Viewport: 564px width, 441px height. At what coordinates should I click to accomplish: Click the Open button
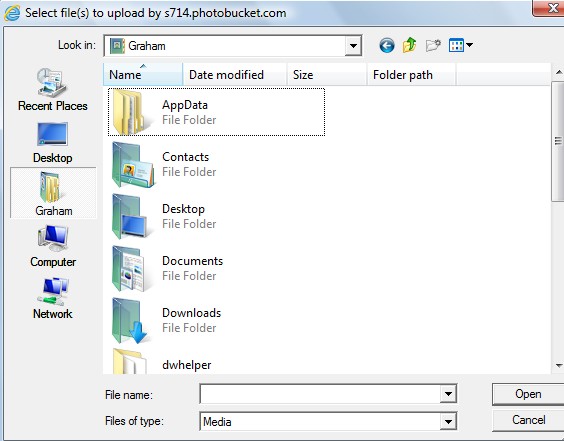click(x=528, y=394)
